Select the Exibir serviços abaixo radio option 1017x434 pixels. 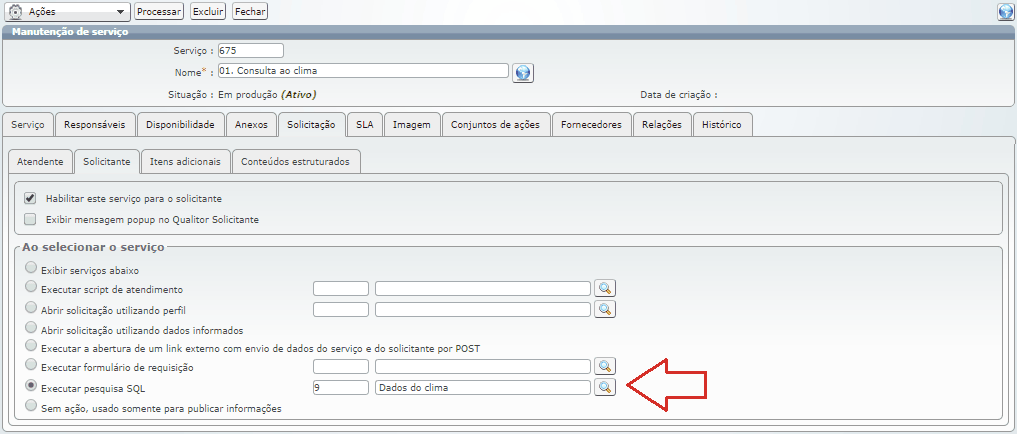[x=32, y=269]
